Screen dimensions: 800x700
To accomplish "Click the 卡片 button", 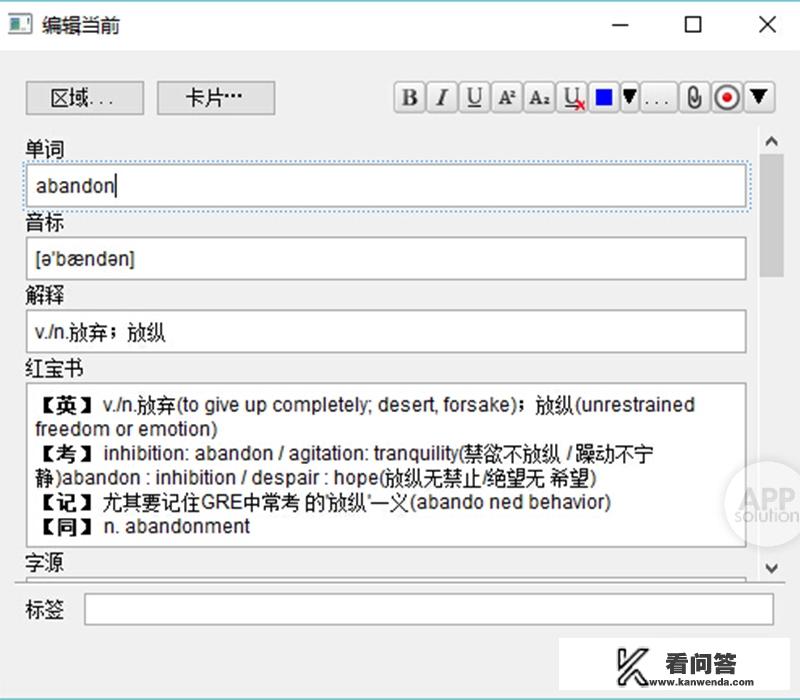I will (215, 99).
